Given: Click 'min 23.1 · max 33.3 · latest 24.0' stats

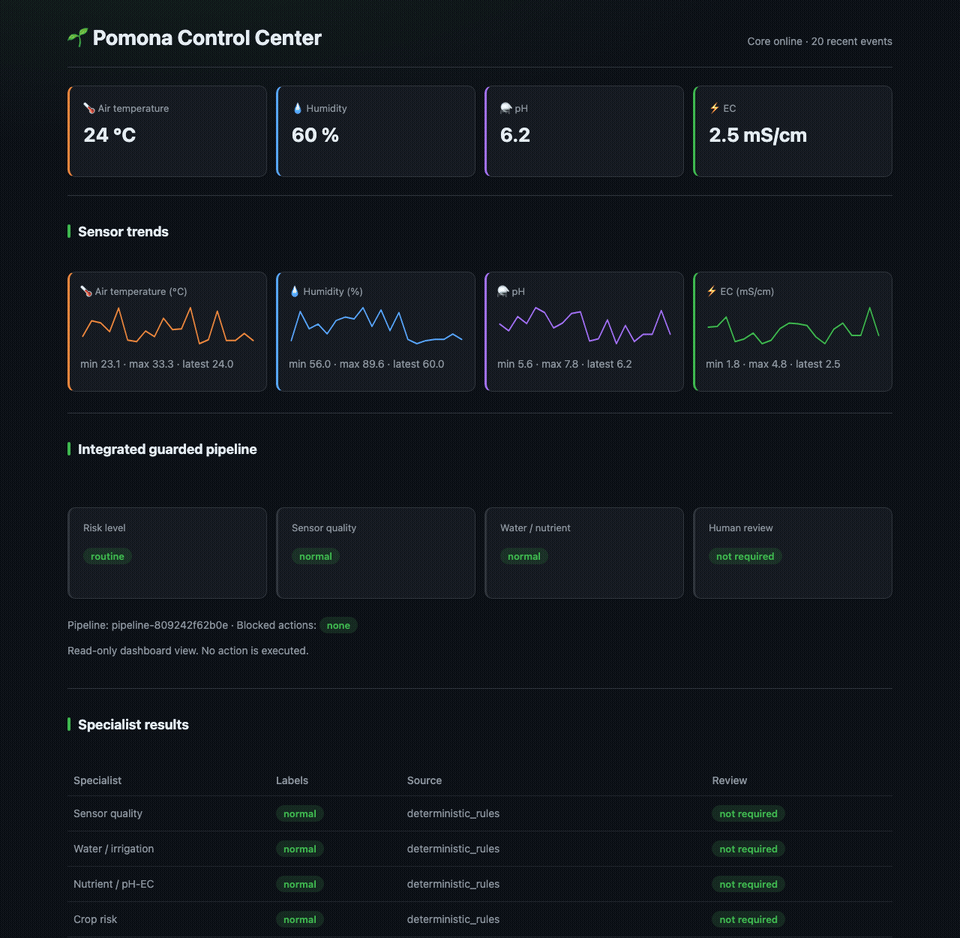Looking at the screenshot, I should (157, 364).
